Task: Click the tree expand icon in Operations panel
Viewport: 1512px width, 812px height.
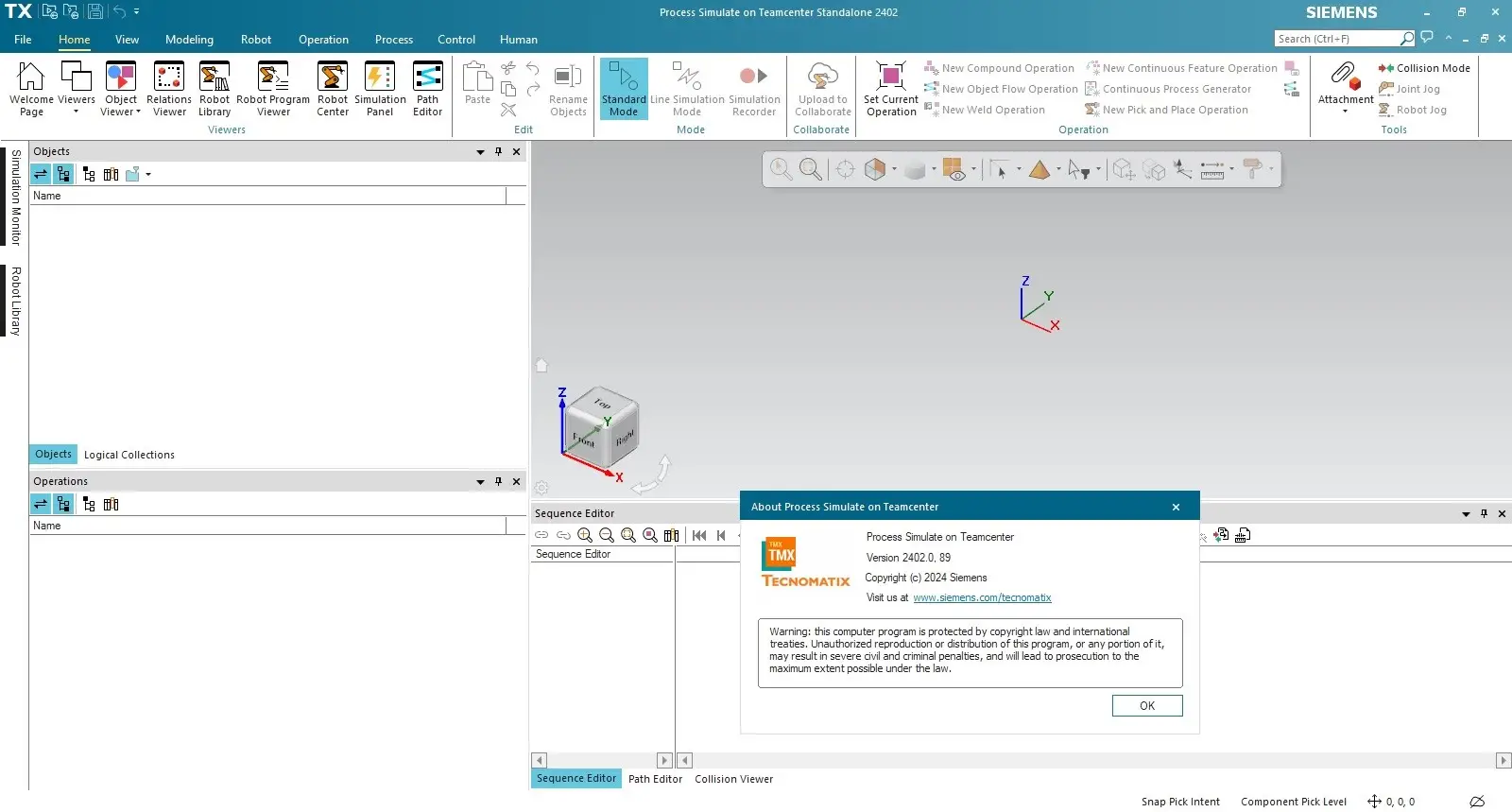Action: pos(89,504)
